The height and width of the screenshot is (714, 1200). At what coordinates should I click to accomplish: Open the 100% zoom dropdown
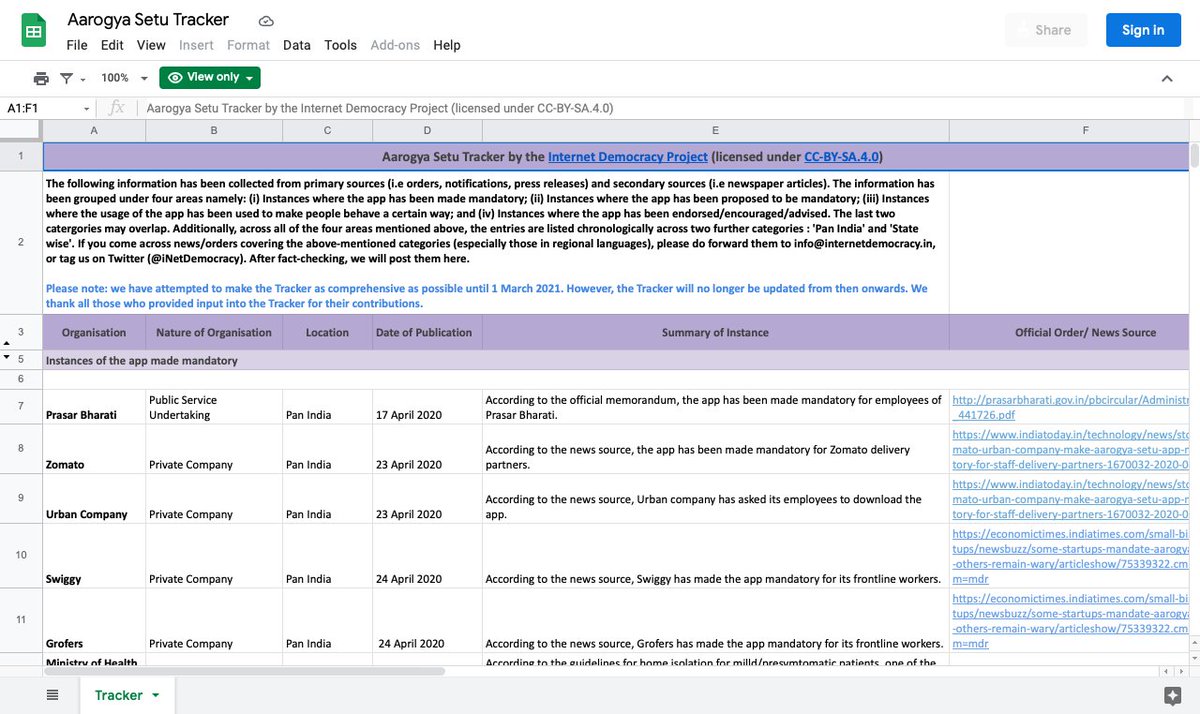(124, 78)
